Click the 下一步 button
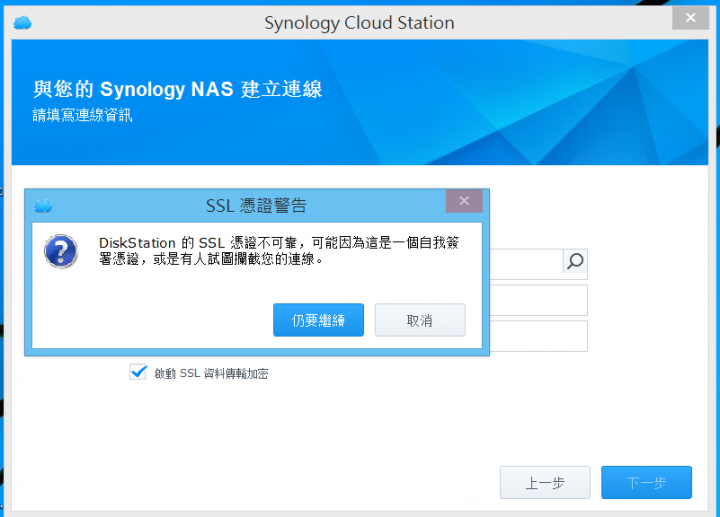720x517 pixels. pos(646,482)
